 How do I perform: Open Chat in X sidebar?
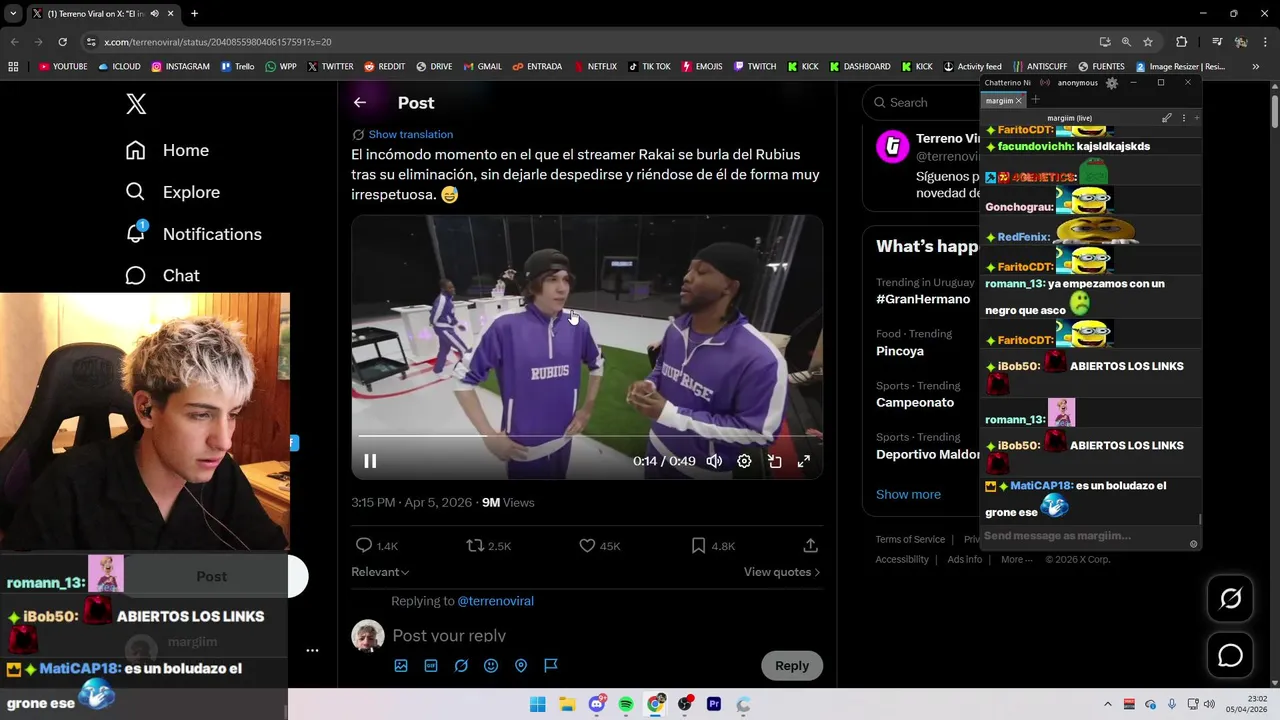[162, 275]
